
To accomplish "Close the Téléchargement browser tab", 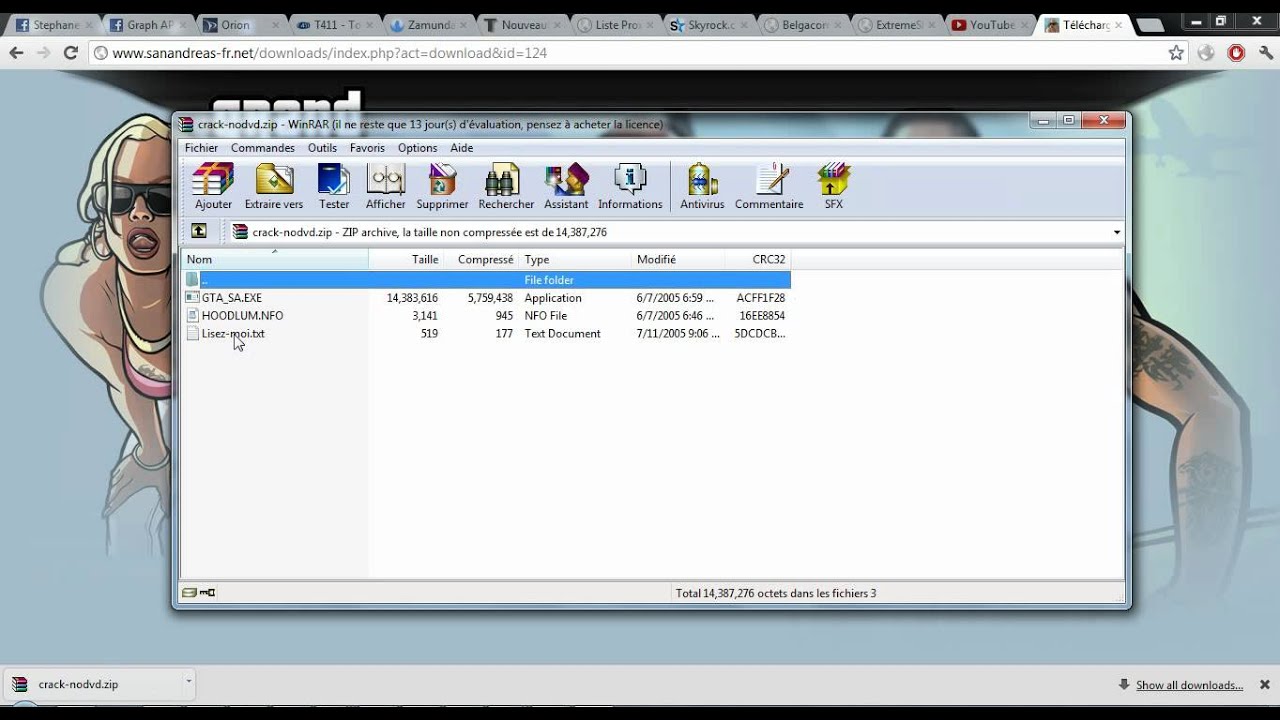I will click(x=1118, y=25).
